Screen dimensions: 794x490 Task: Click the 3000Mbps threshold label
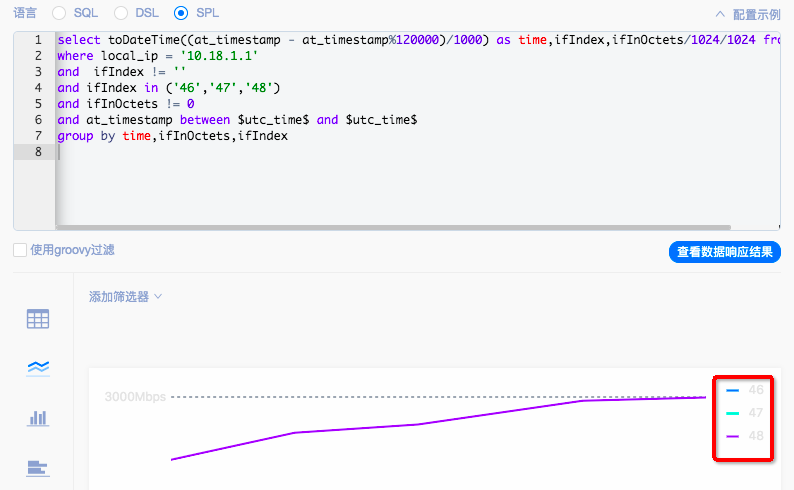coord(135,397)
